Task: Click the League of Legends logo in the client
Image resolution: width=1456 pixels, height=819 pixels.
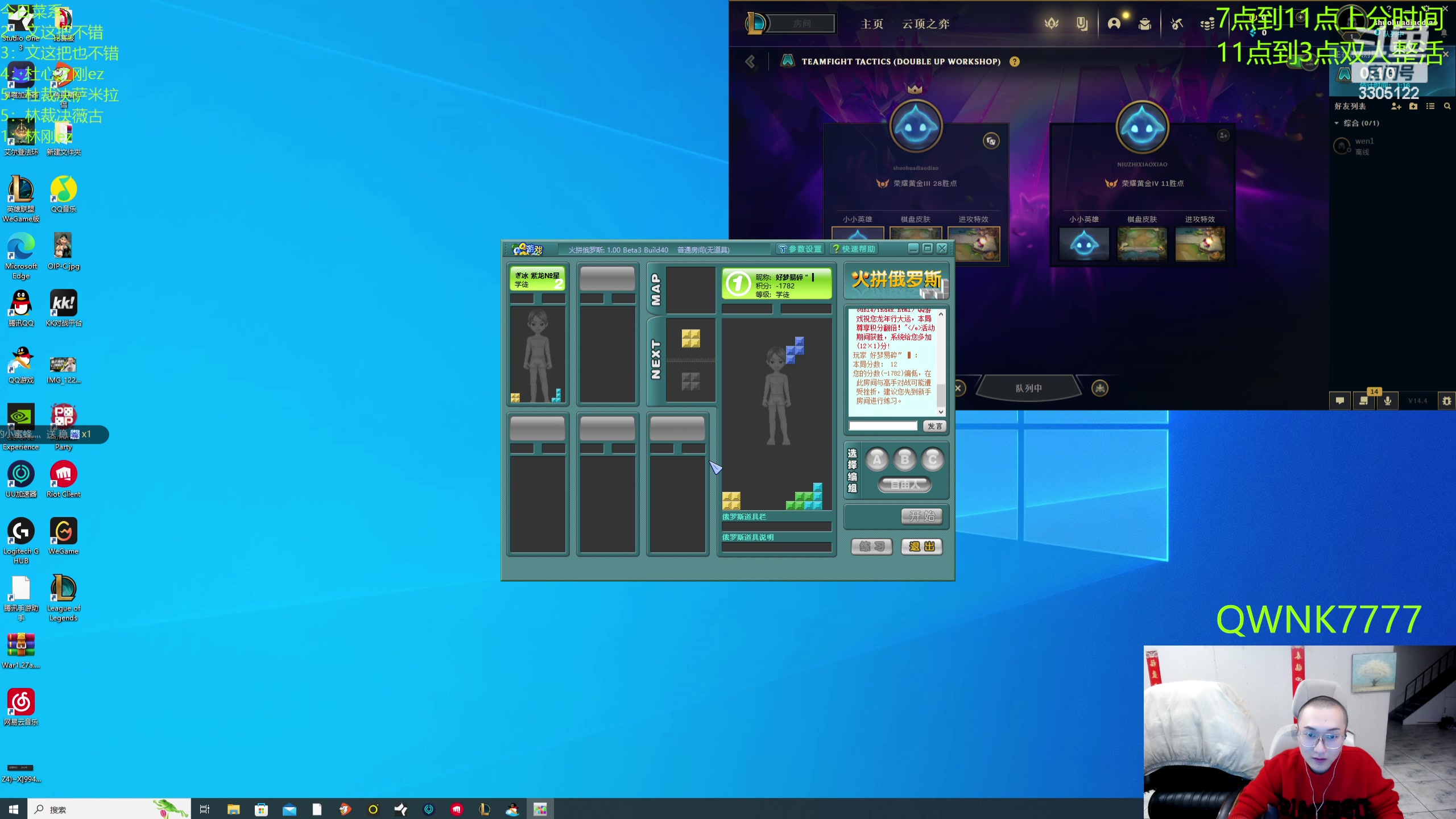Action: 756,23
